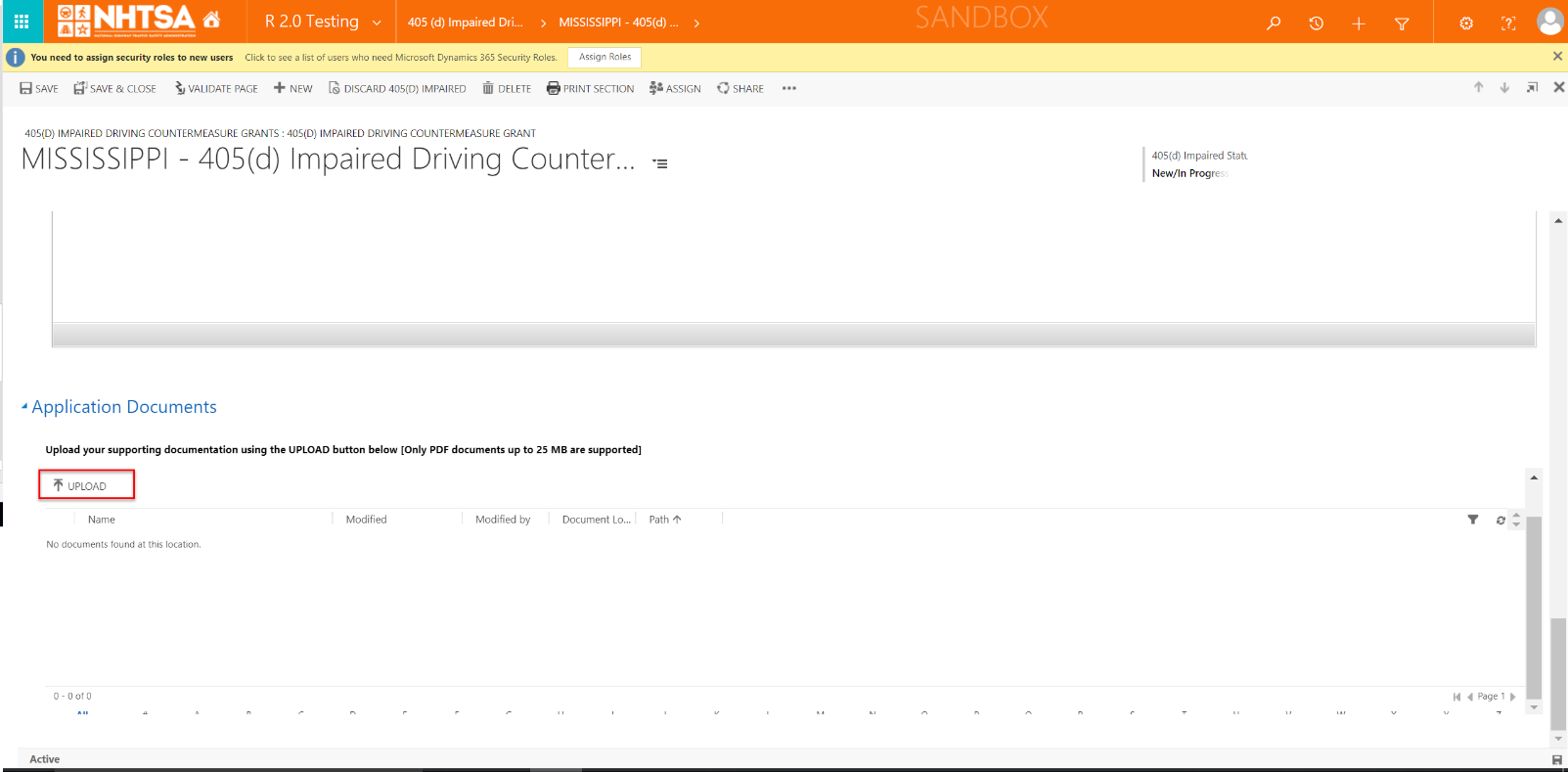Save the record with SAVE command
The image size is (1568, 772).
(x=39, y=88)
